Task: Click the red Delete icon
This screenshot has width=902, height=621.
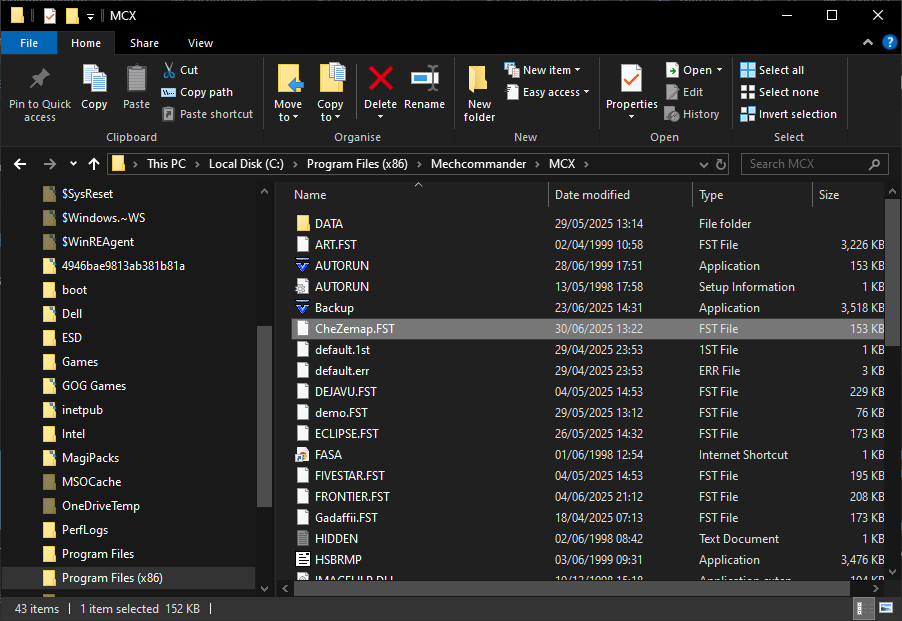Action: click(380, 80)
